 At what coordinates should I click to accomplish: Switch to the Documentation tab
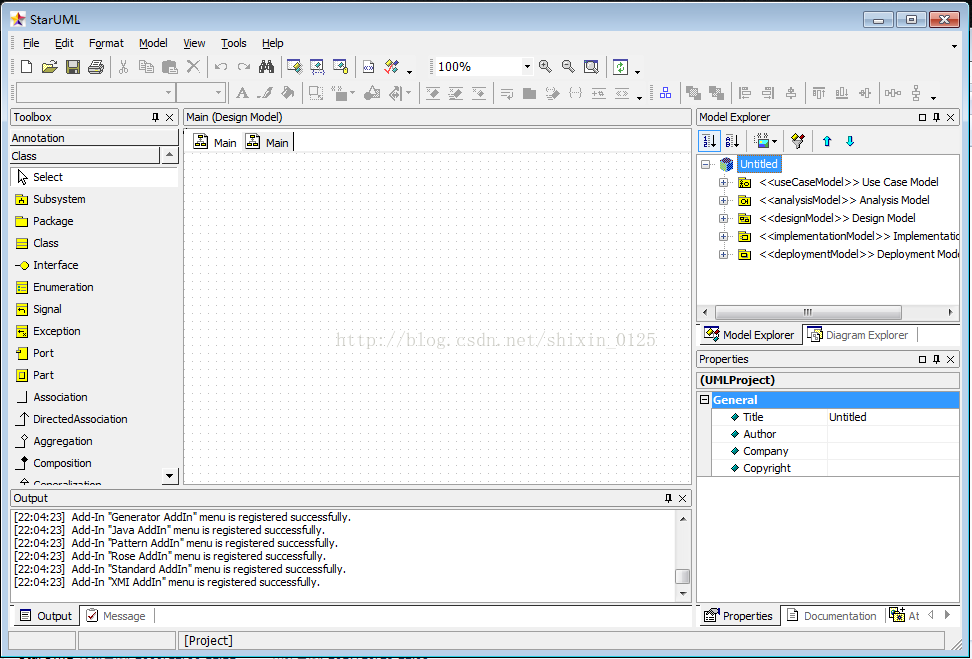(x=832, y=616)
